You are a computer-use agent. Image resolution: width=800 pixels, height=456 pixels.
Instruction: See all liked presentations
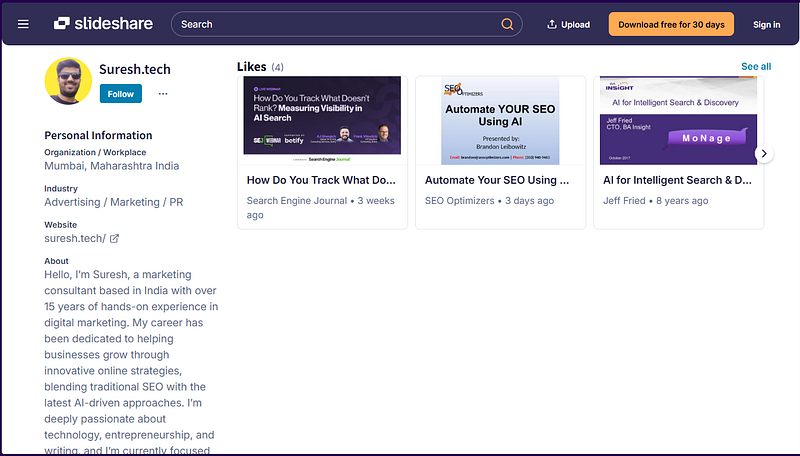pyautogui.click(x=756, y=66)
